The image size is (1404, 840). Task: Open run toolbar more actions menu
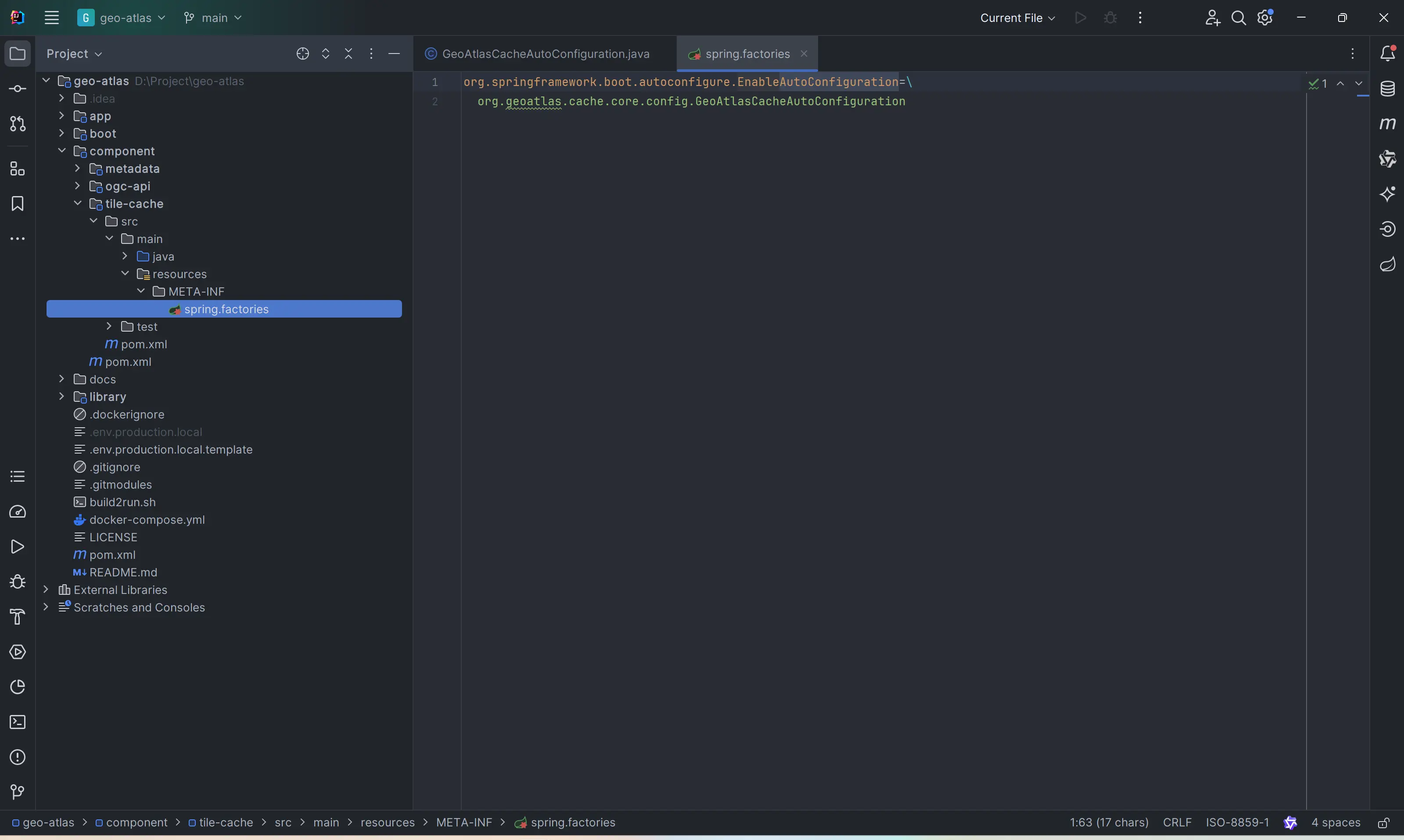tap(1140, 18)
